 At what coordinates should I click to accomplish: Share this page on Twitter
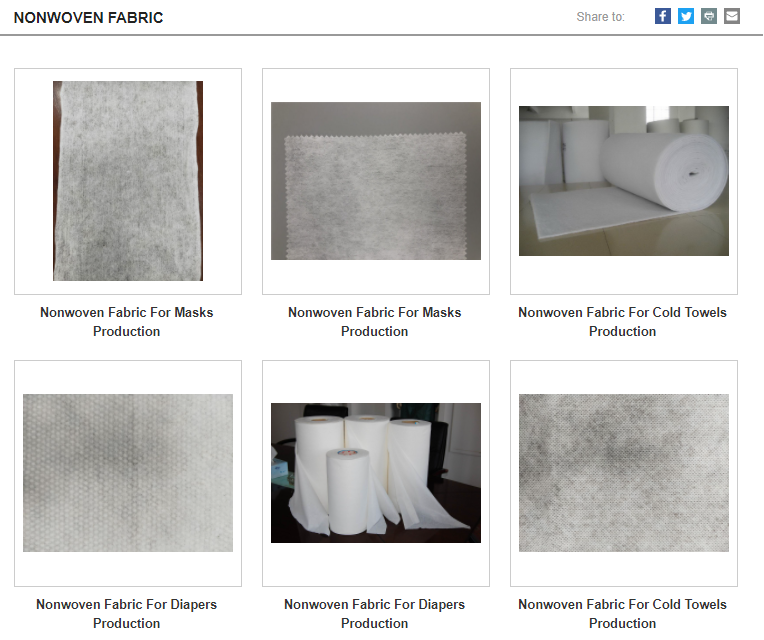click(686, 16)
